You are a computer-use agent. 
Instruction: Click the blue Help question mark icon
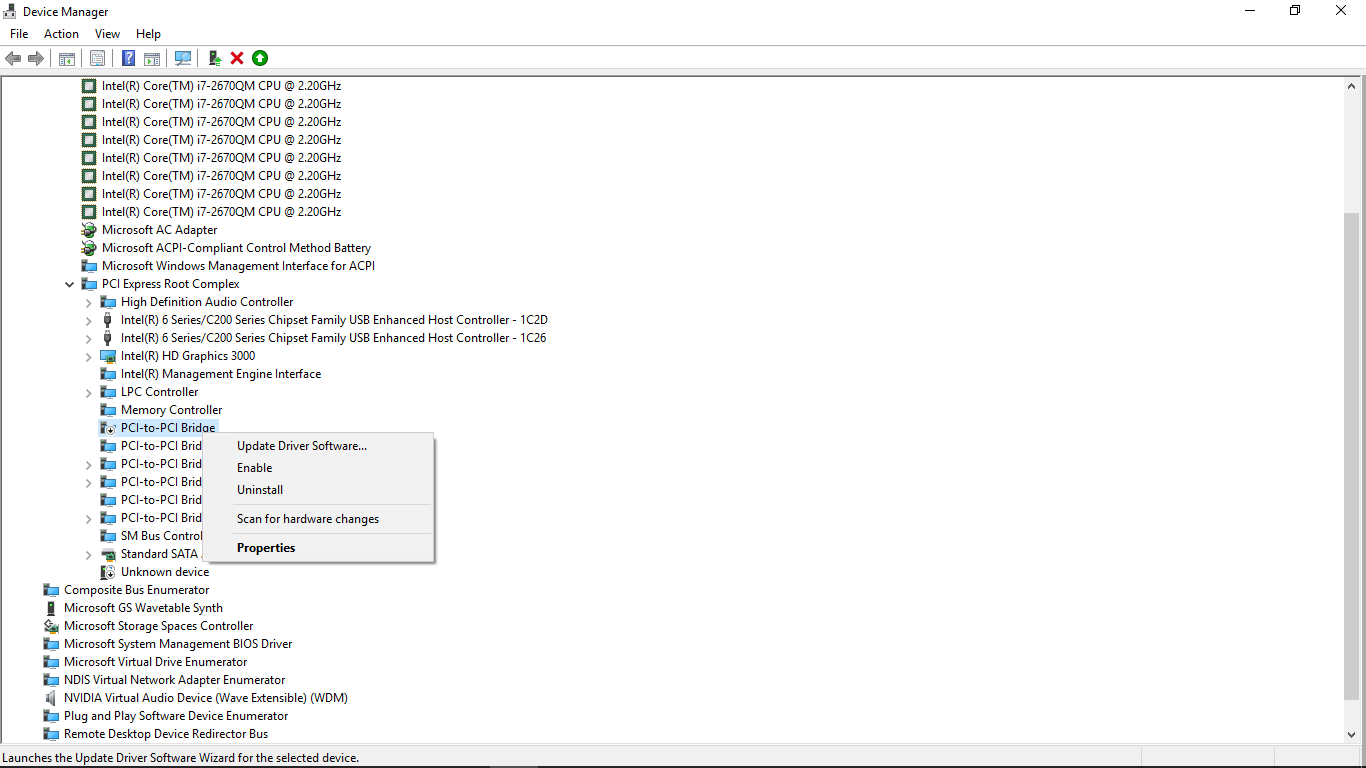128,58
